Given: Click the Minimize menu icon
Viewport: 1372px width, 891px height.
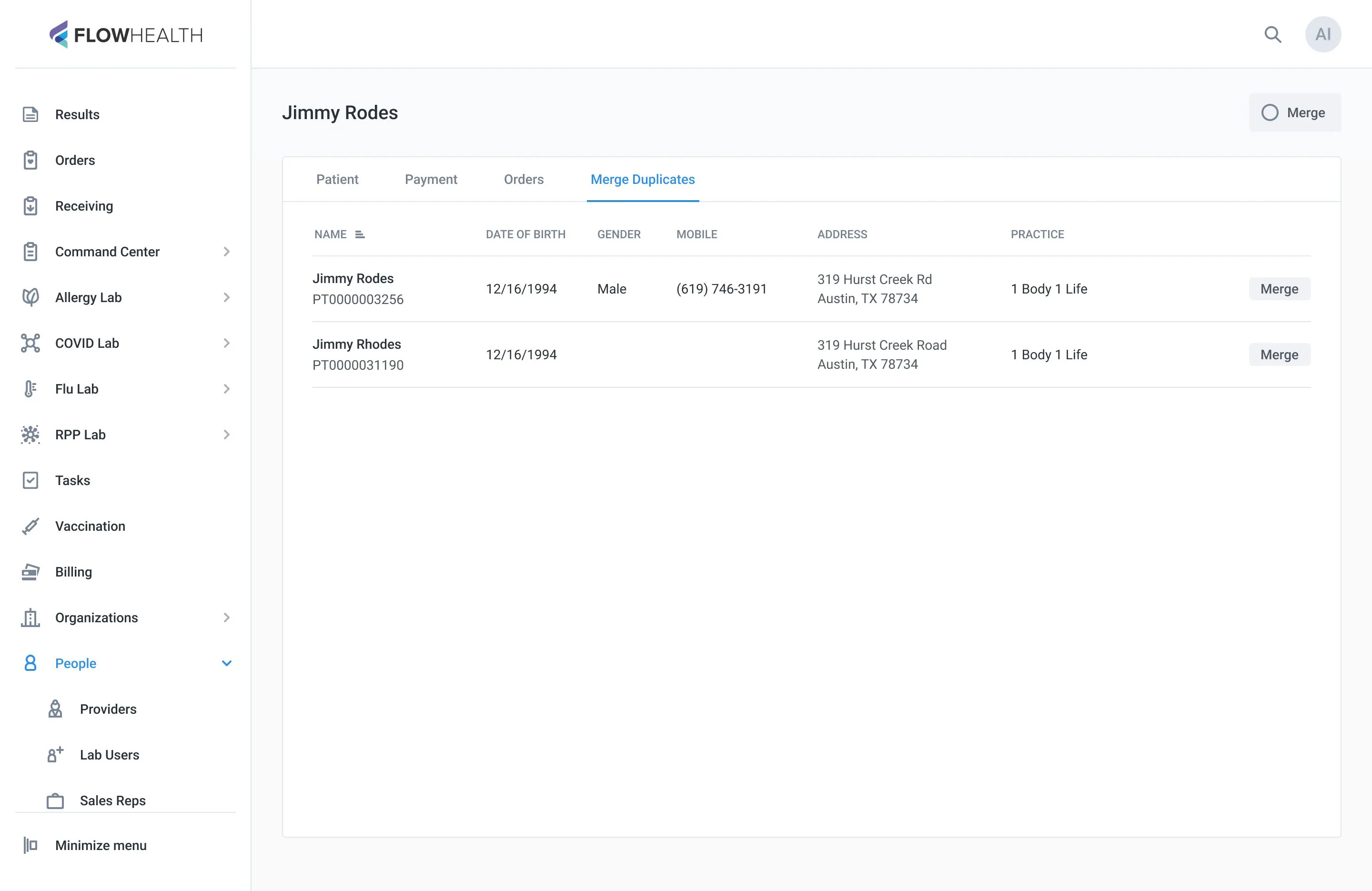Looking at the screenshot, I should (30, 845).
